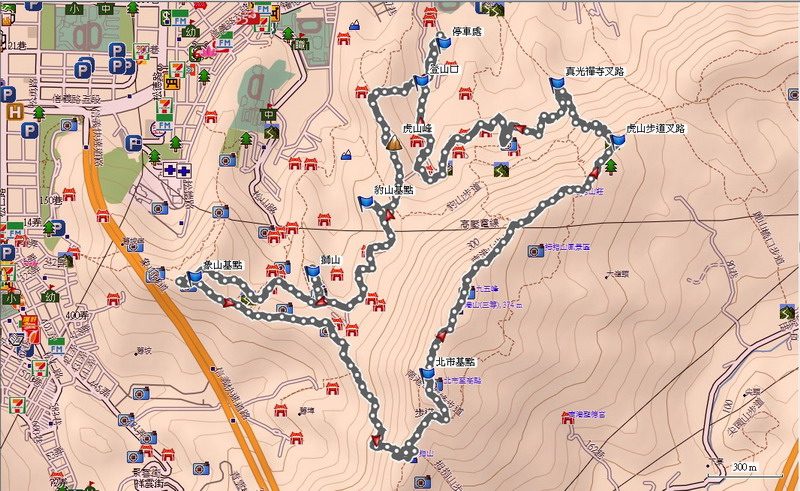
Task: Select the 虎山步道叉路 flag waypoint
Action: (617, 141)
